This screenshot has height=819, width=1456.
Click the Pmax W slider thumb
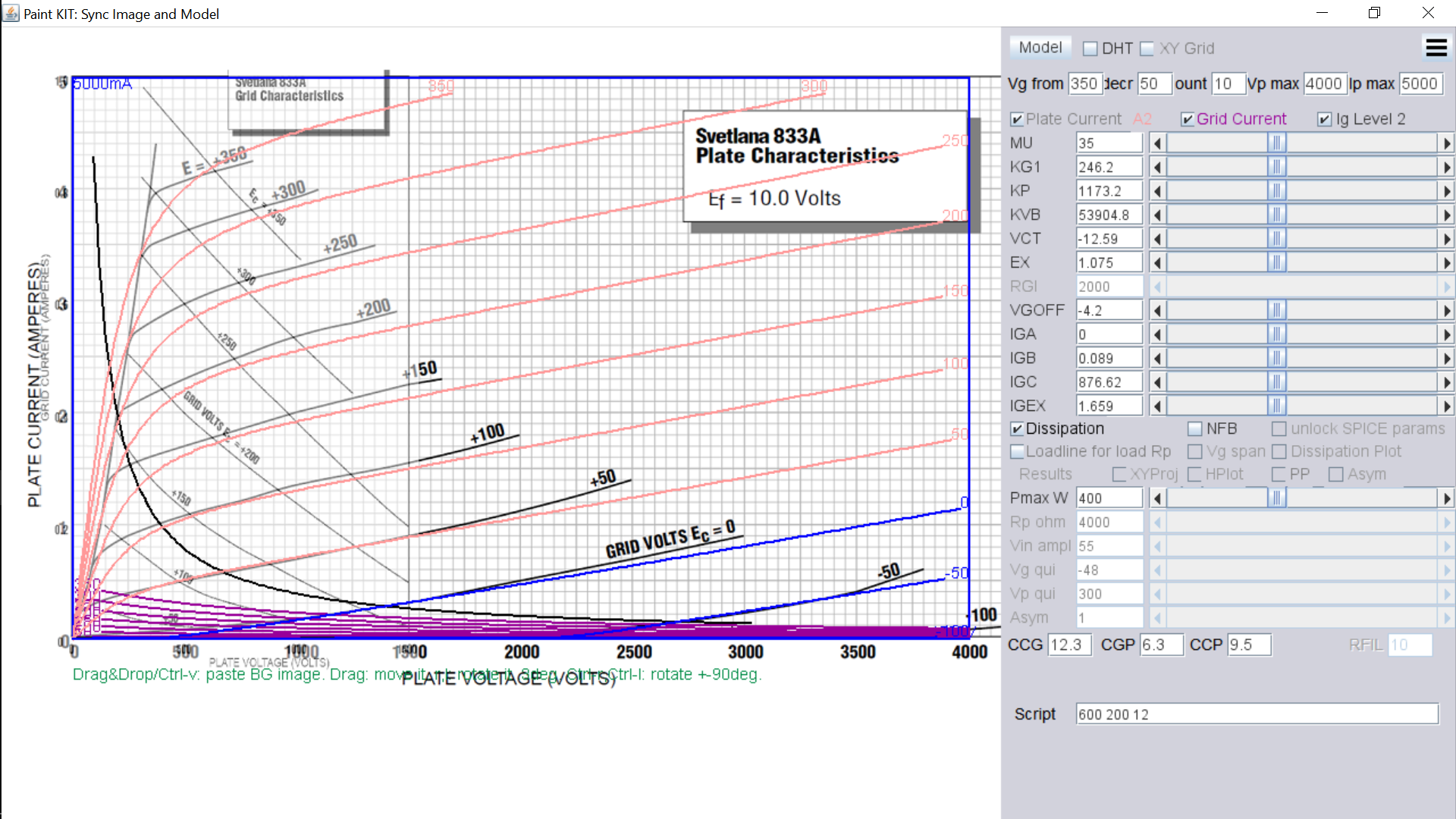pyautogui.click(x=1276, y=498)
